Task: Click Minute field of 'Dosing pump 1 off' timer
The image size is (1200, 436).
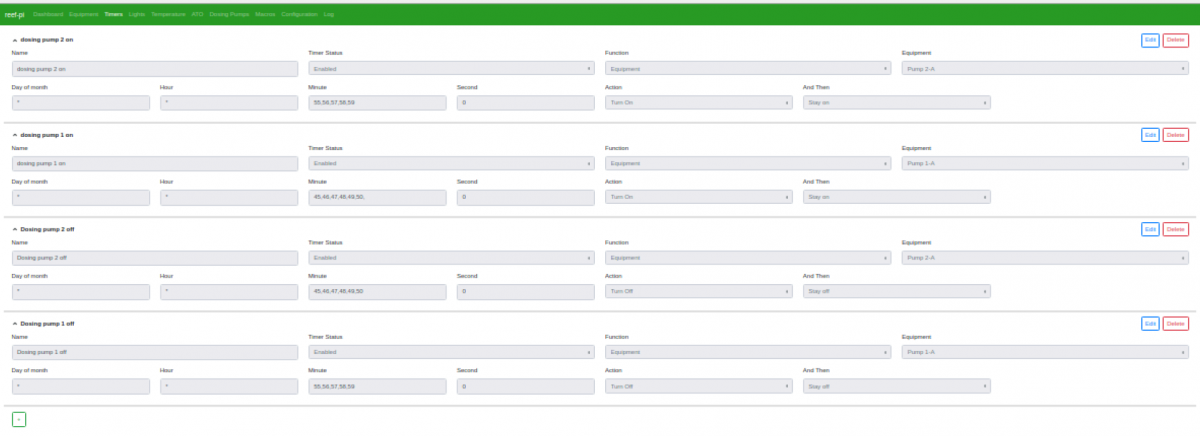Action: pos(377,386)
